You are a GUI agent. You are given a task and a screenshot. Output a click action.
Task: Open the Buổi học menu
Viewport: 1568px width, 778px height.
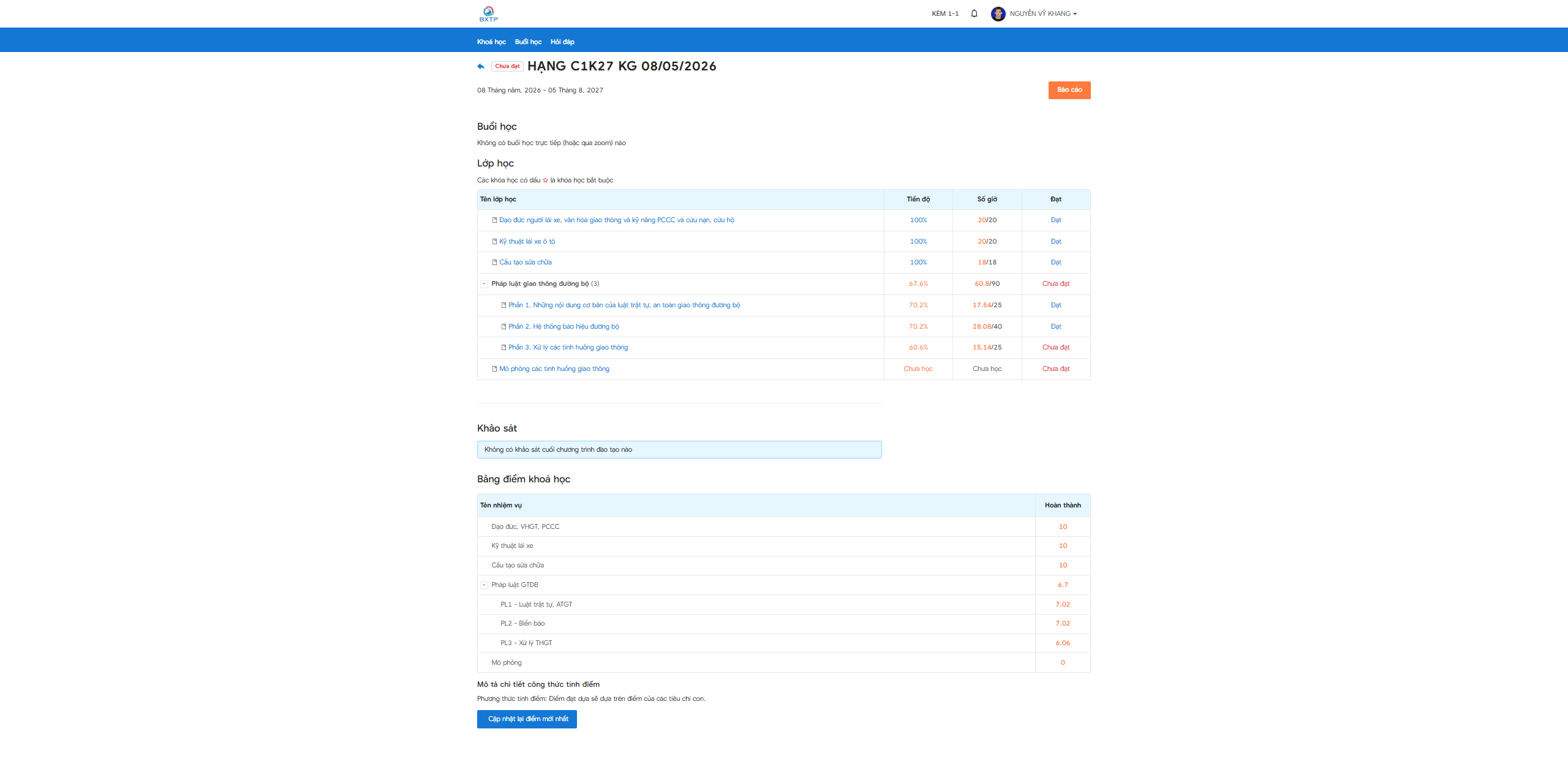pyautogui.click(x=528, y=42)
